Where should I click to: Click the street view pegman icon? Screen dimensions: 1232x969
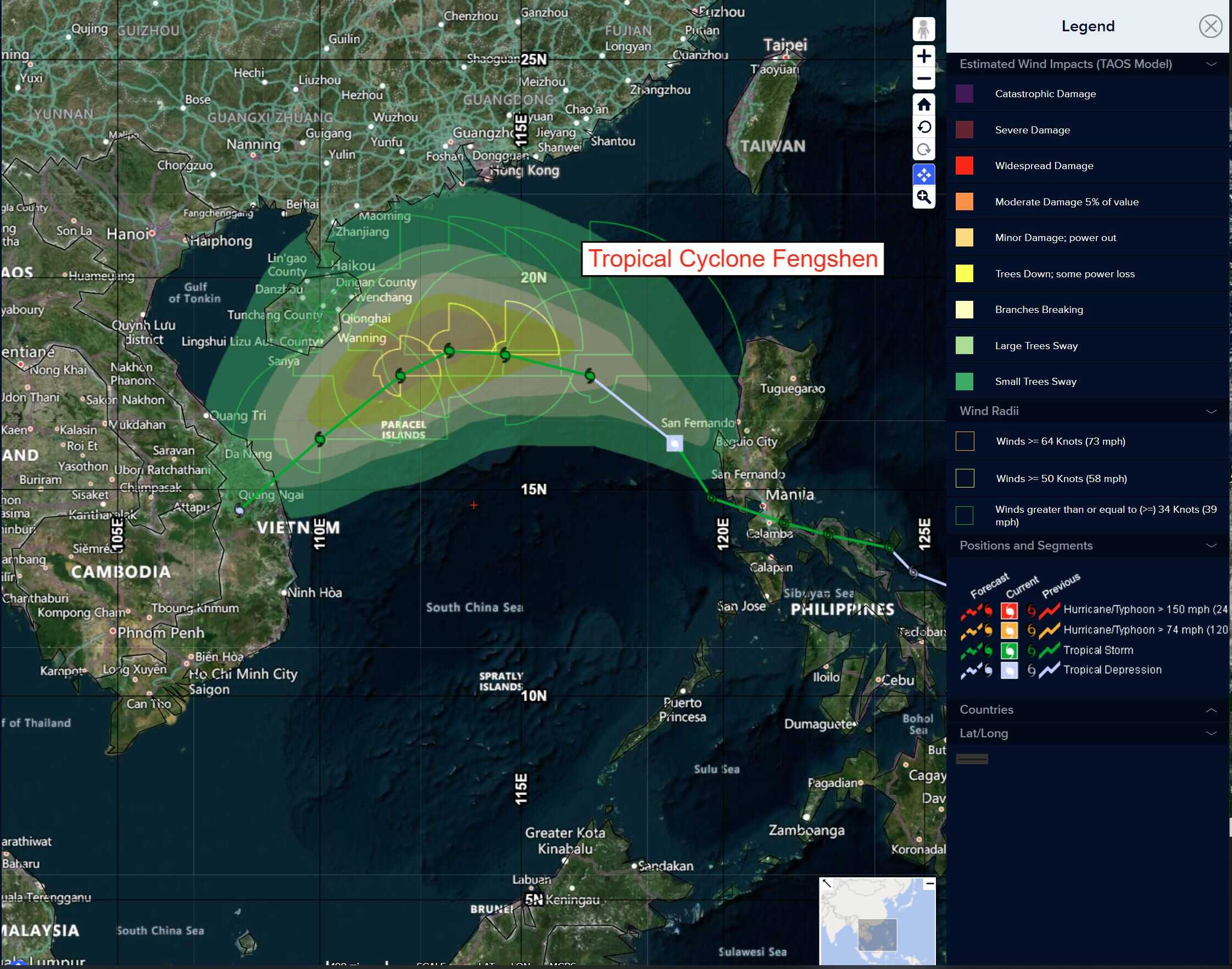pyautogui.click(x=923, y=29)
